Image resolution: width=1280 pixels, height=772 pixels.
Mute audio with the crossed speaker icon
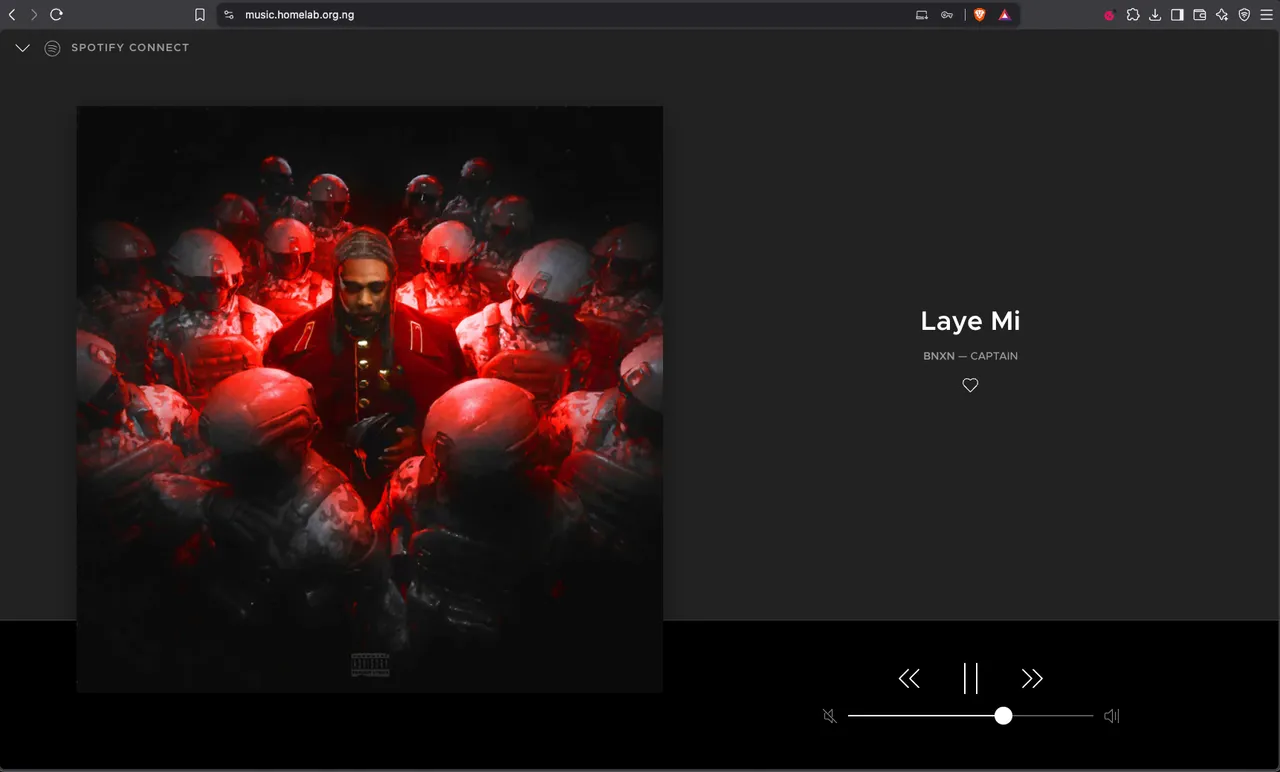coord(830,716)
